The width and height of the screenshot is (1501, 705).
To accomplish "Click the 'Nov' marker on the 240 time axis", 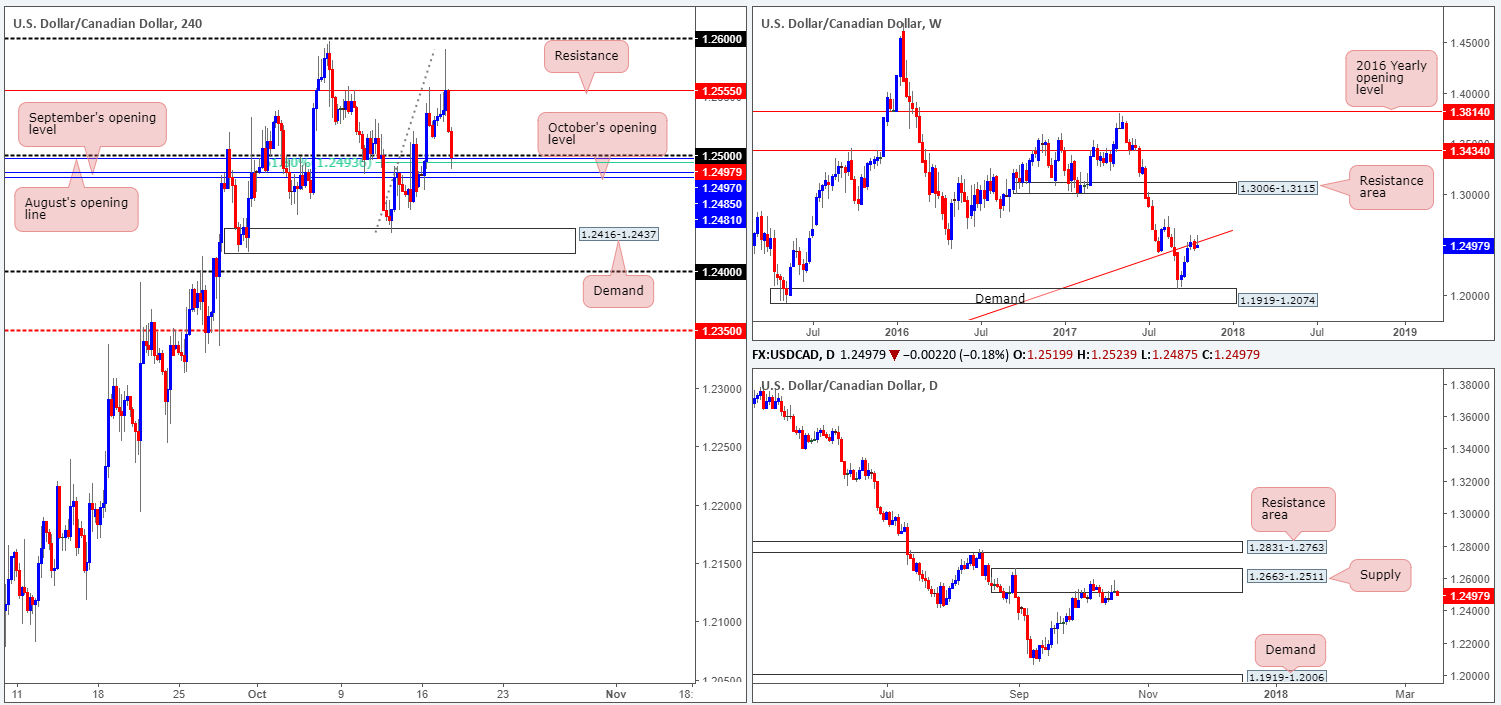I will tap(616, 692).
